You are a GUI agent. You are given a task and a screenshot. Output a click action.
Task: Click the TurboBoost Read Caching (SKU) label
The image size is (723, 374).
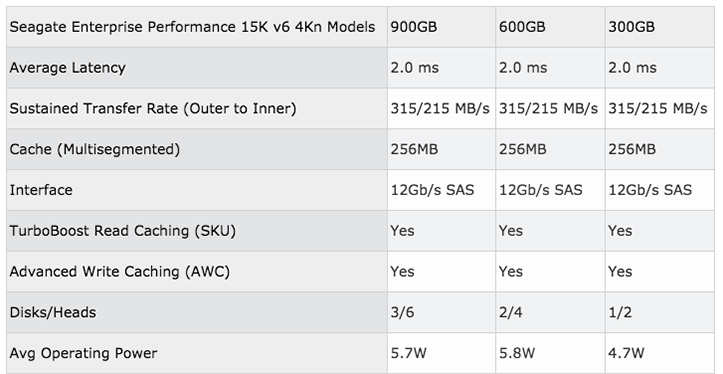pos(123,231)
